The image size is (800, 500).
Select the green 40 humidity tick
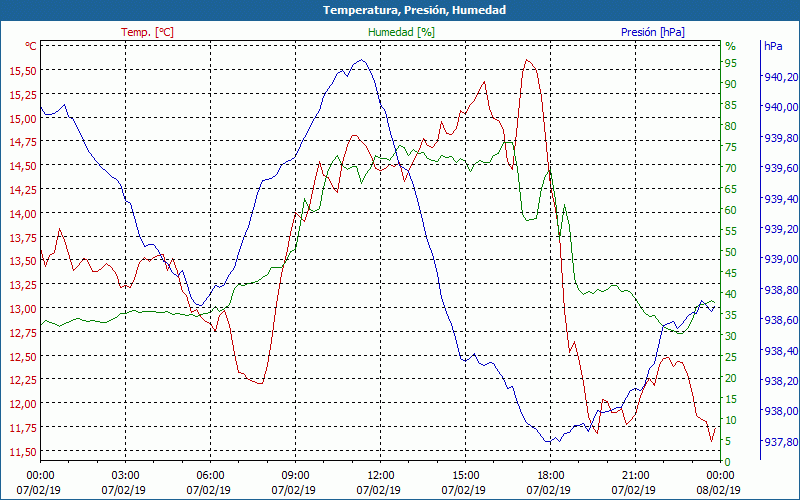[x=731, y=294]
